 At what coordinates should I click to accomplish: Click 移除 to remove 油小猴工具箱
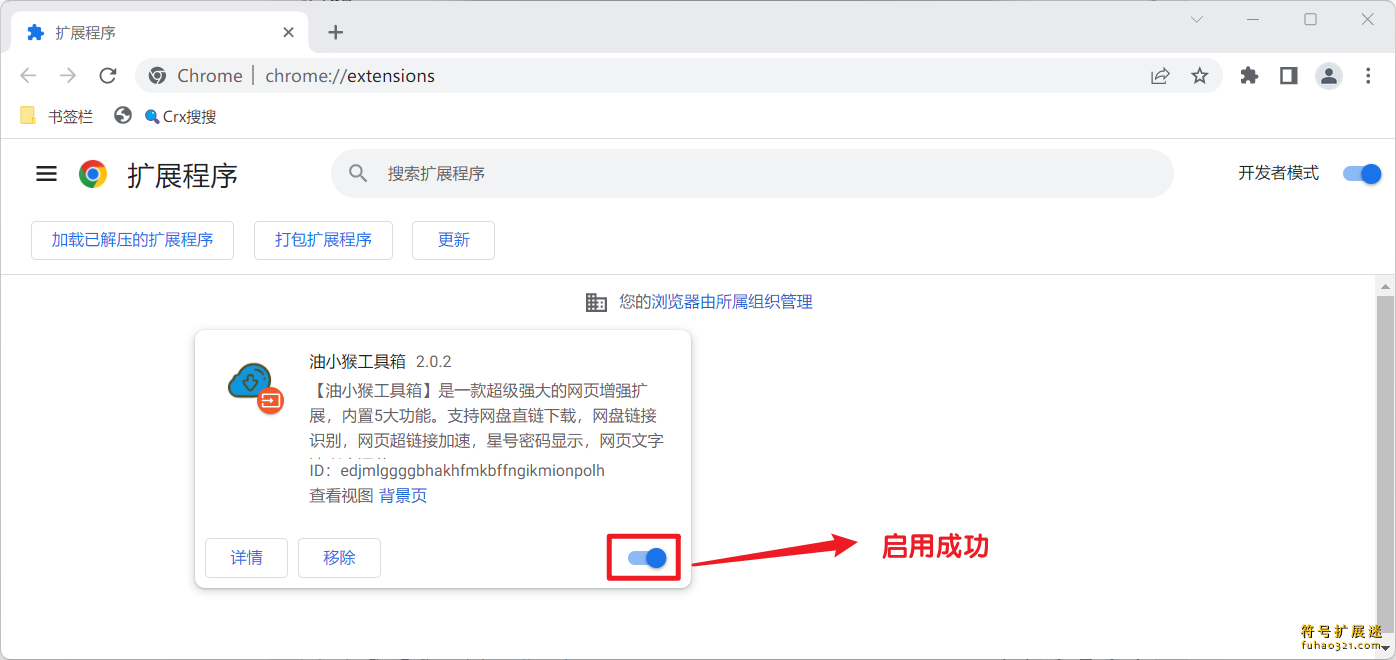point(339,558)
